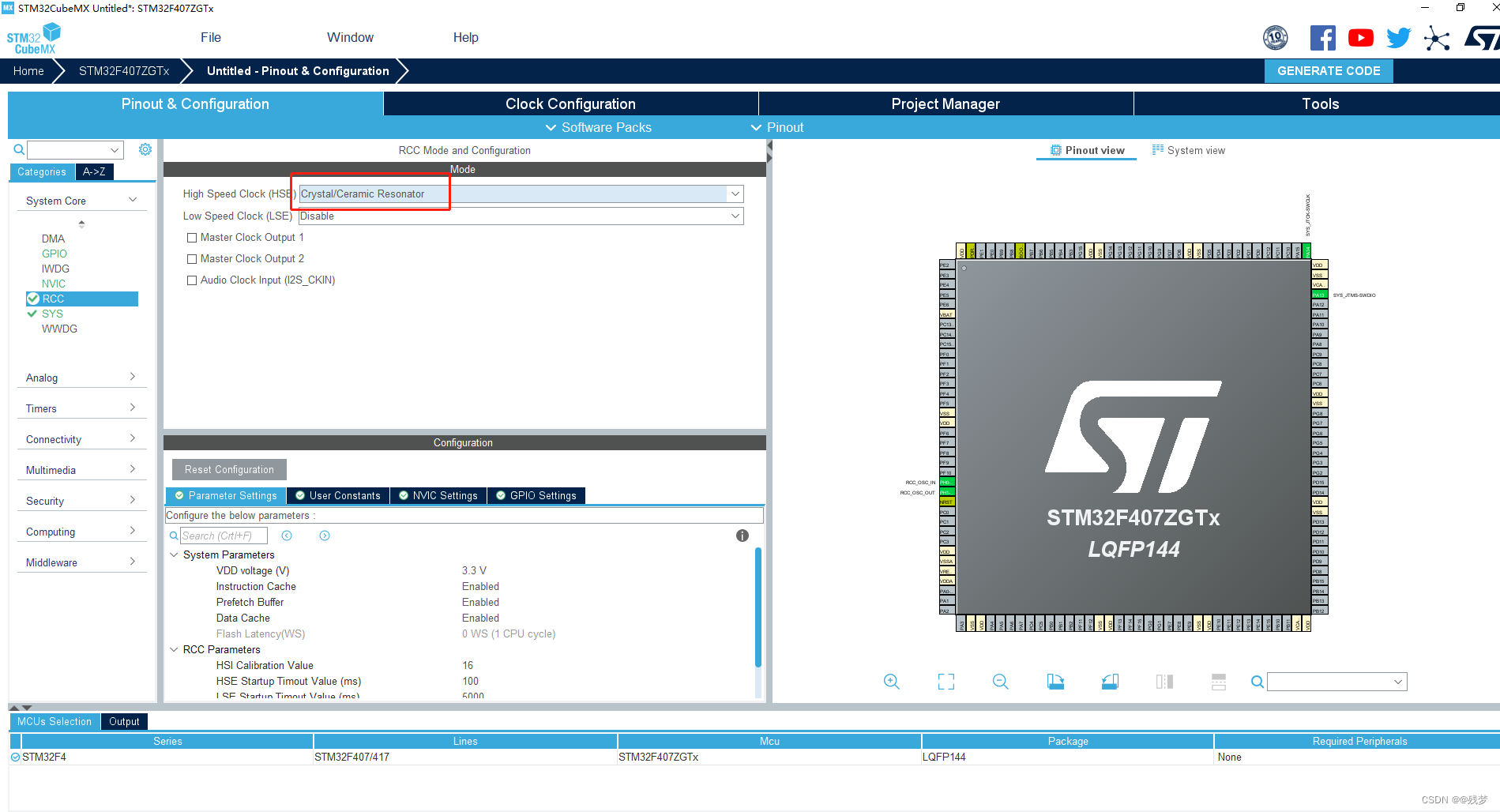Select the RCC peripheral in the sidebar
The height and width of the screenshot is (812, 1500).
click(54, 299)
